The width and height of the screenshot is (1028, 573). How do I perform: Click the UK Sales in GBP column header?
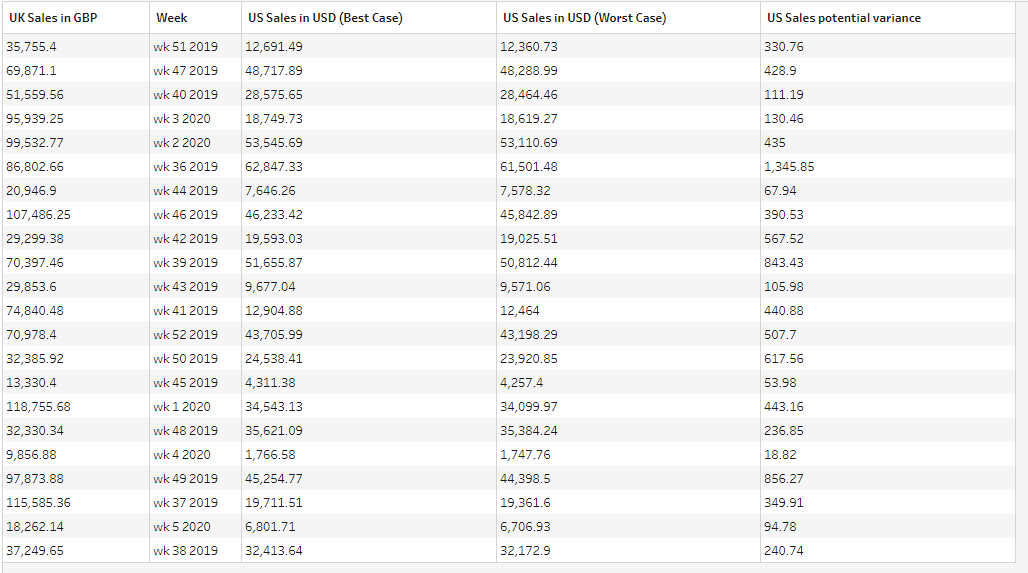(53, 18)
